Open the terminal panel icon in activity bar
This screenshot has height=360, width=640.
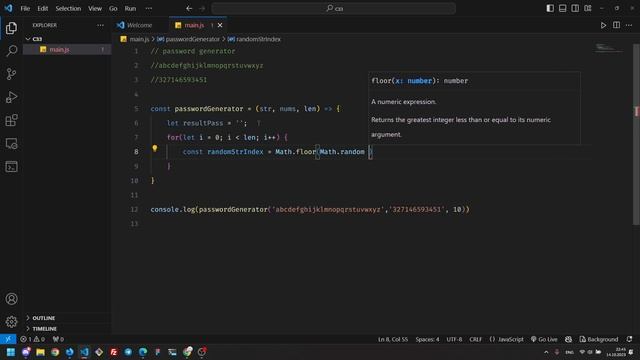pos(11,167)
